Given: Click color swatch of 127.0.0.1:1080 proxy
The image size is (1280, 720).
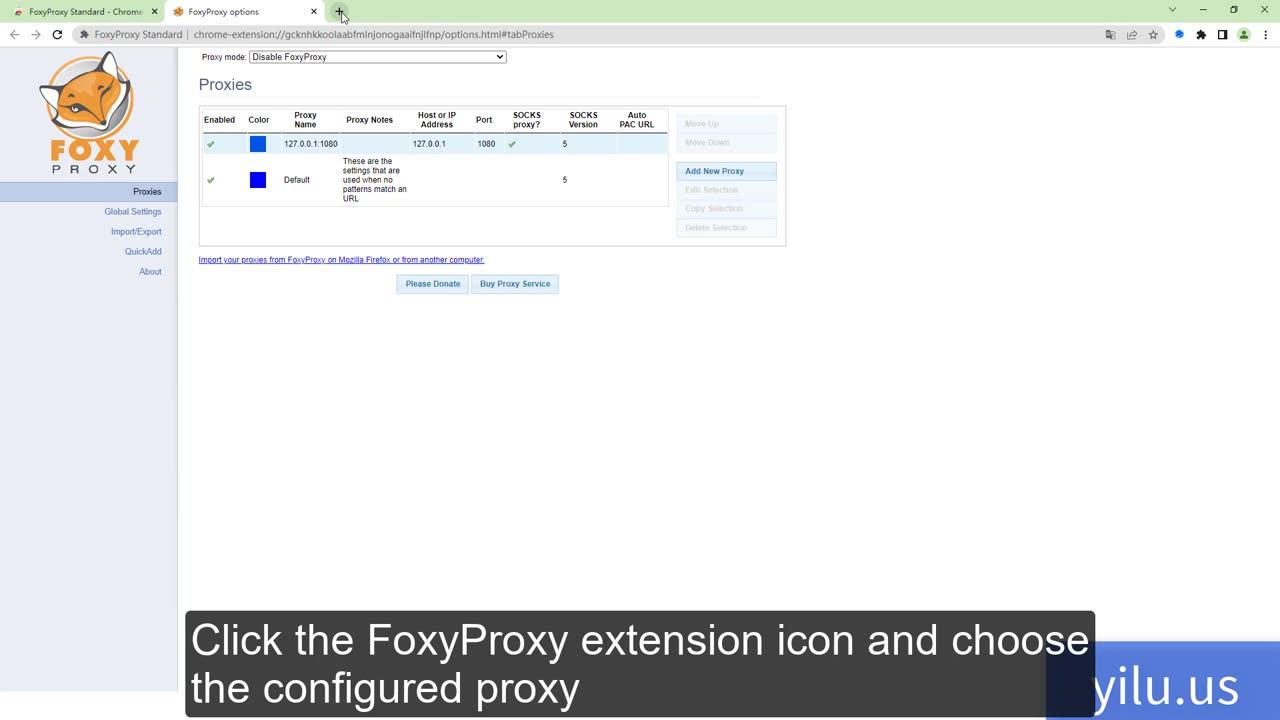Looking at the screenshot, I should pyautogui.click(x=258, y=144).
